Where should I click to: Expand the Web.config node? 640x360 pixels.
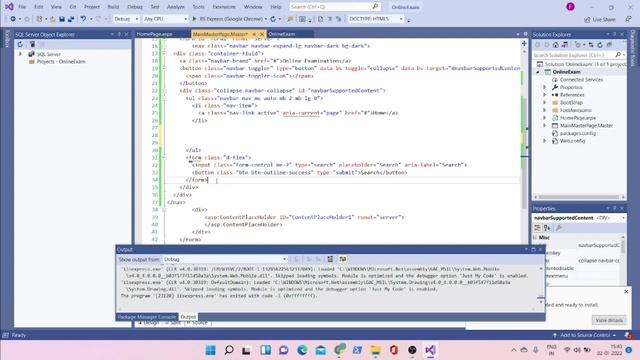[x=544, y=141]
